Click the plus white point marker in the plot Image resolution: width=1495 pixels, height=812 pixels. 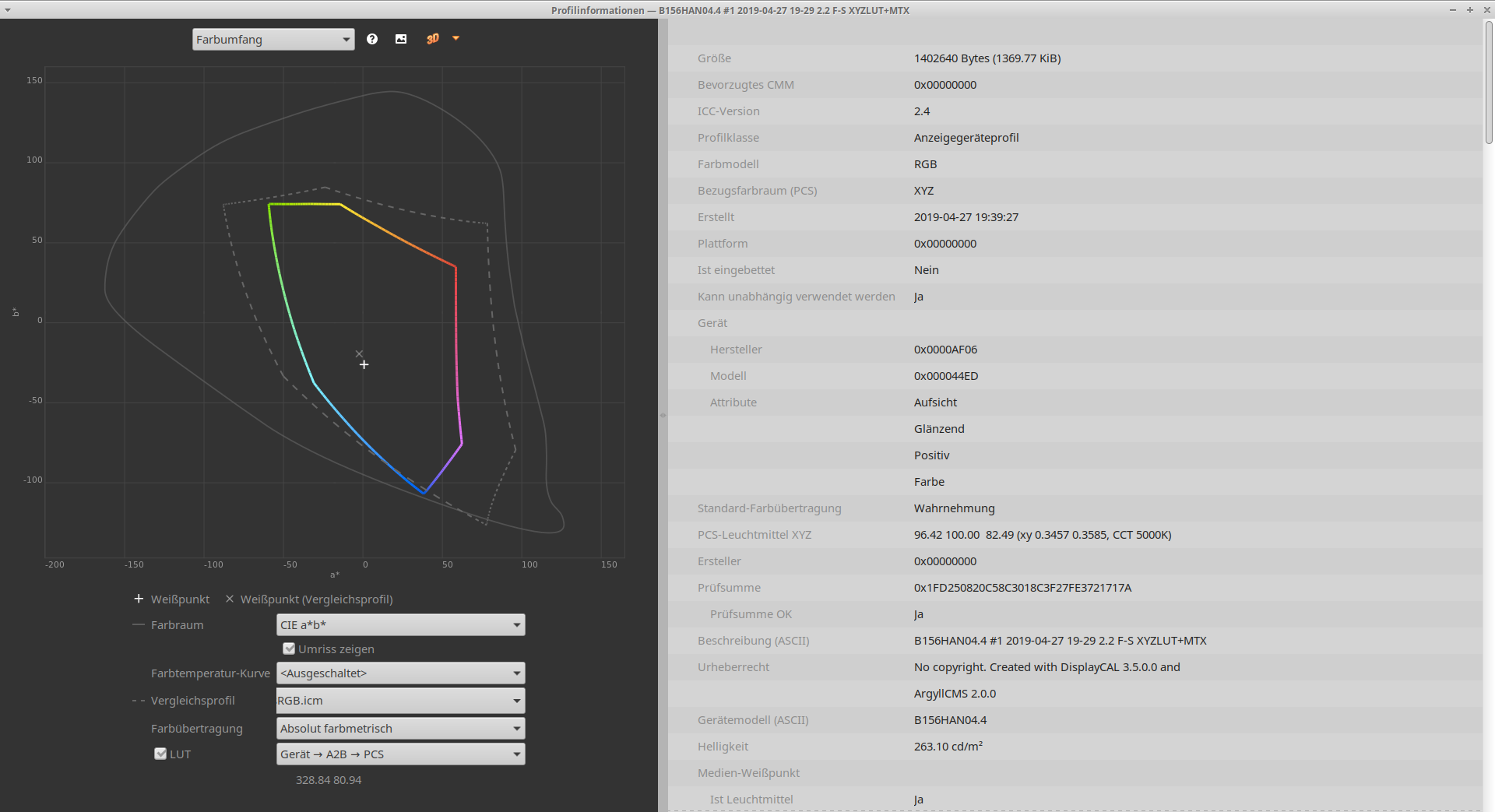coord(364,364)
